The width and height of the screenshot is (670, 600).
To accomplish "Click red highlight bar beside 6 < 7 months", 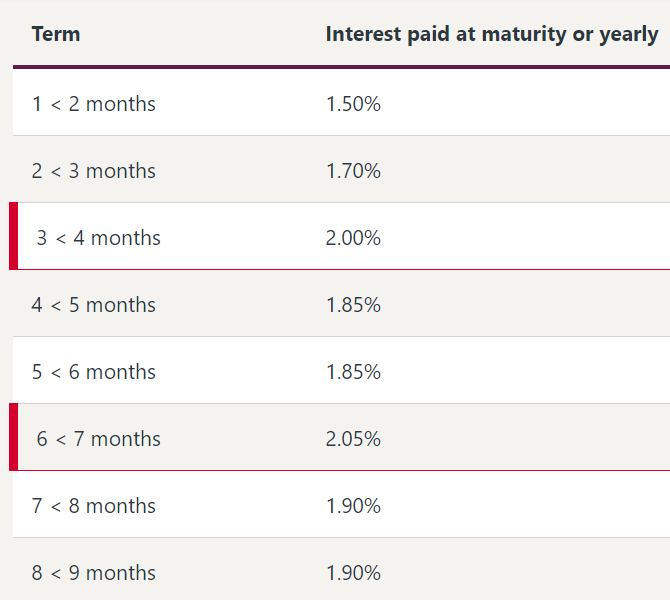I will [13, 437].
